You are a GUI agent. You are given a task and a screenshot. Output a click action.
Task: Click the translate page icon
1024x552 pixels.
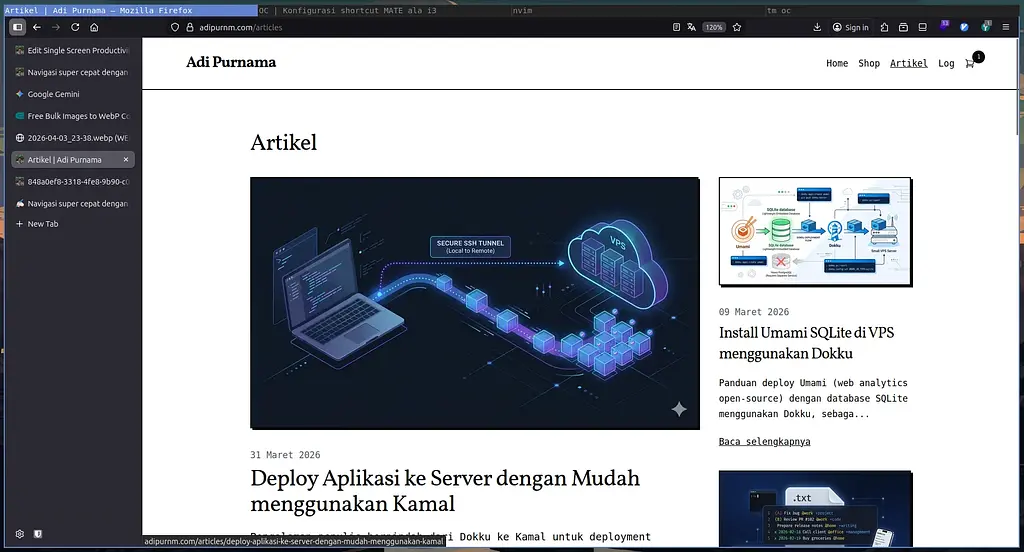click(692, 27)
